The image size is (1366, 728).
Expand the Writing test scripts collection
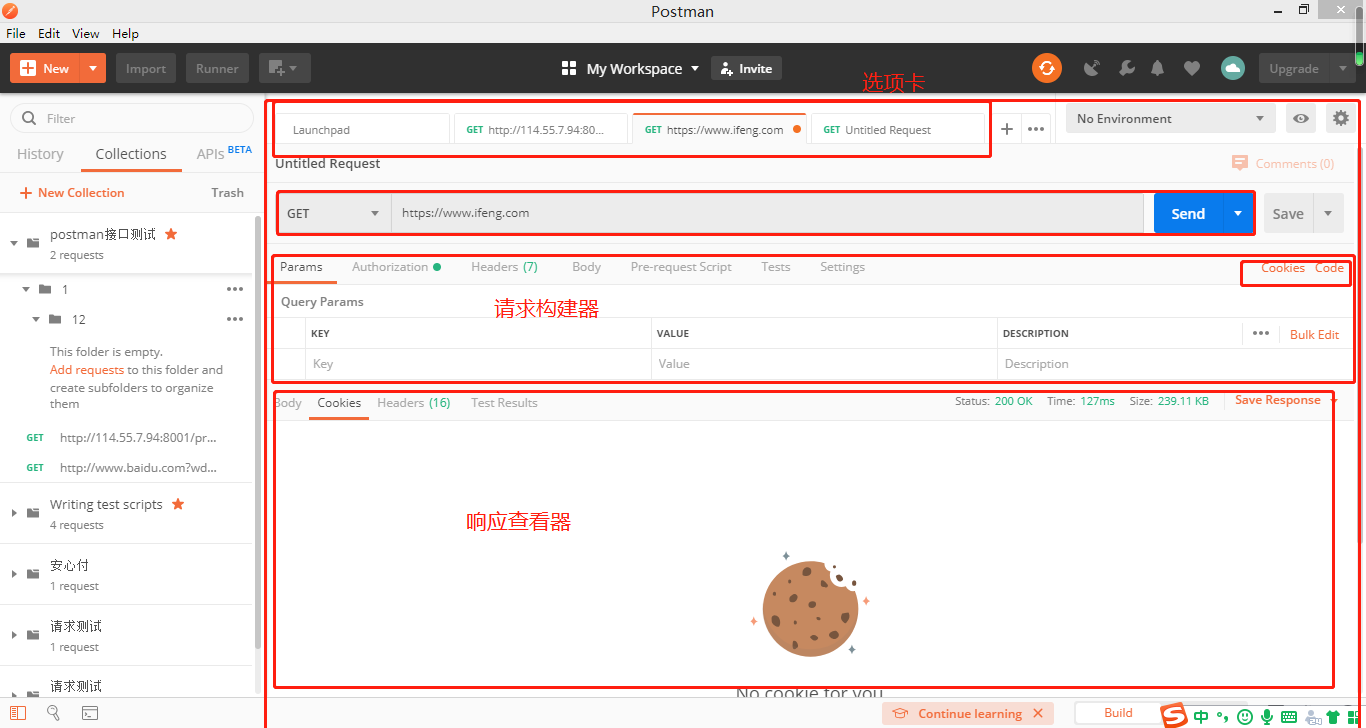(14, 513)
